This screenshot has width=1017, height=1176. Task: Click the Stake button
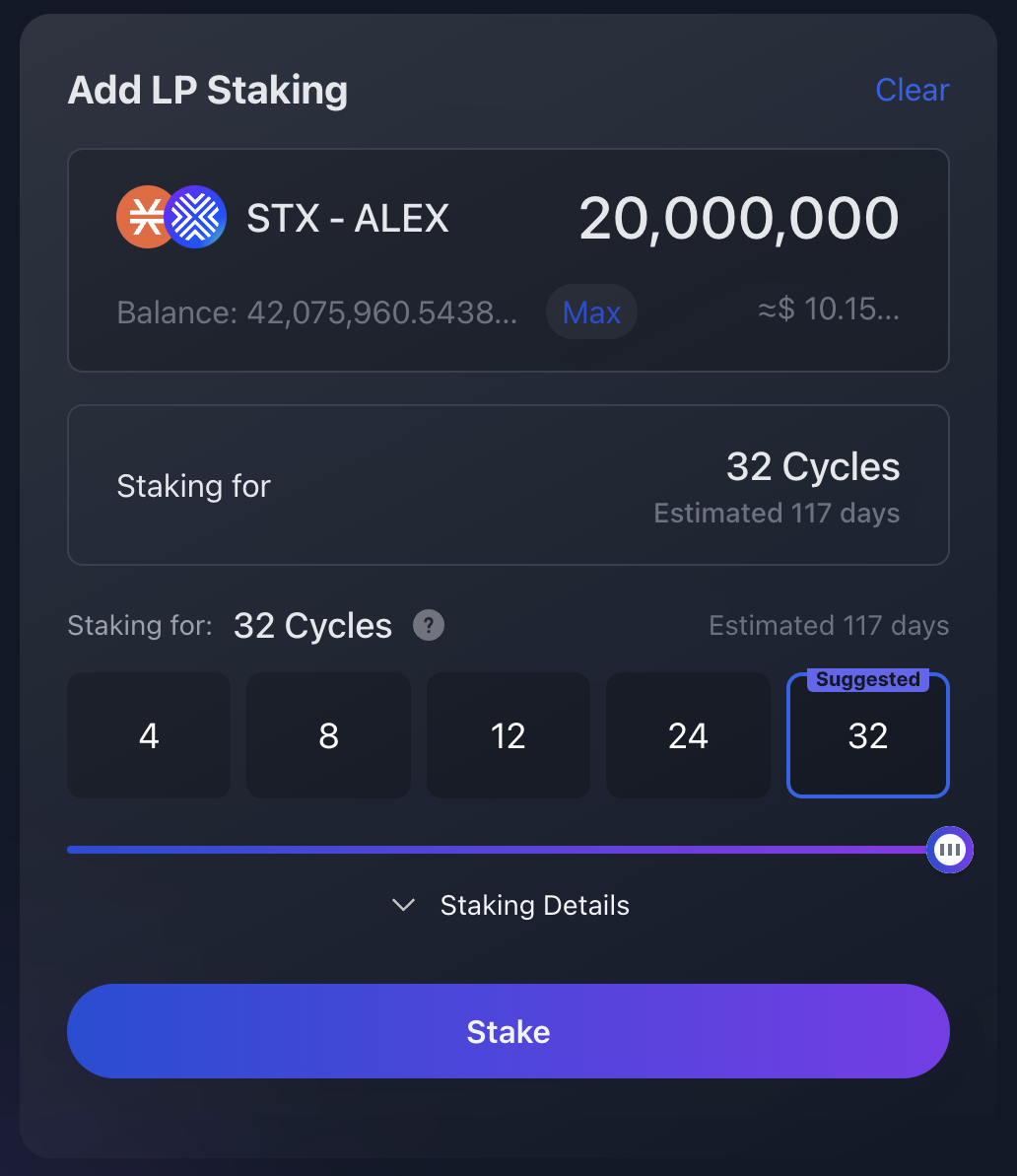[x=508, y=1031]
